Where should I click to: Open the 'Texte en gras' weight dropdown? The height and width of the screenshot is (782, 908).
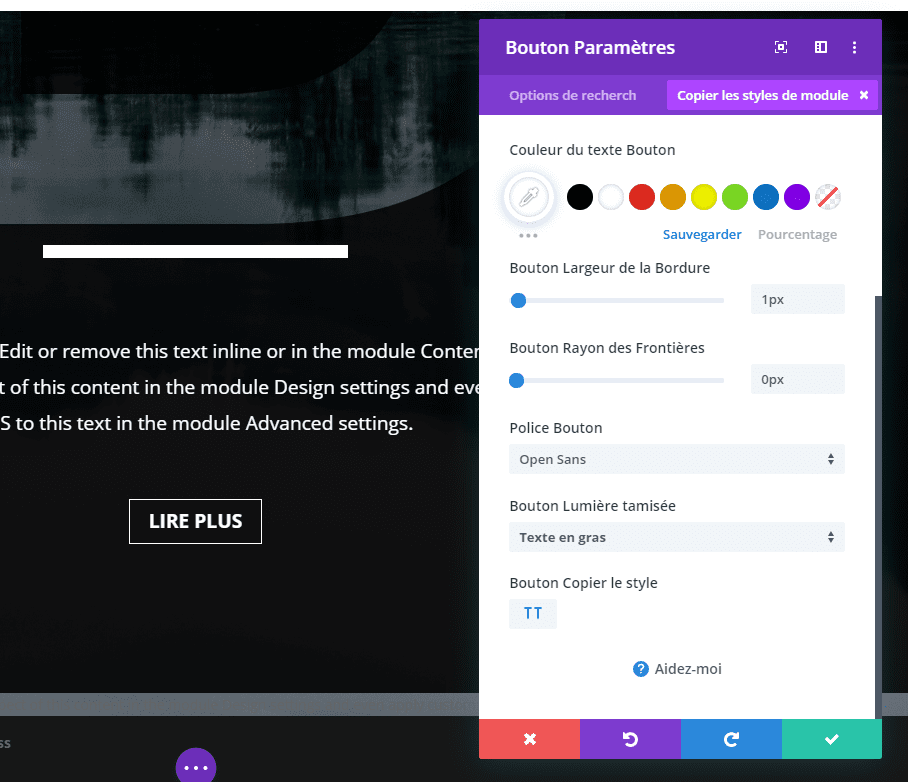(x=677, y=537)
